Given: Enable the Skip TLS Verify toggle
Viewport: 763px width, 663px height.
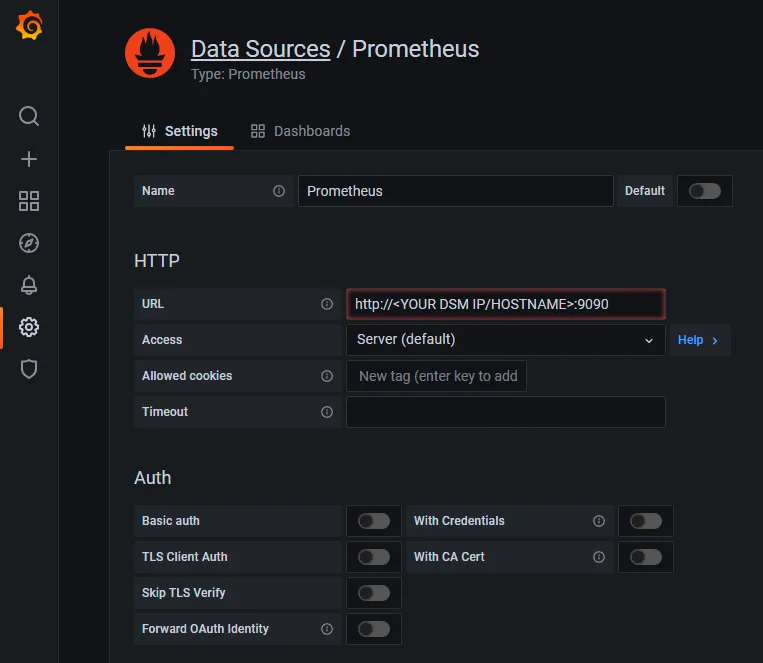Looking at the screenshot, I should coord(374,593).
